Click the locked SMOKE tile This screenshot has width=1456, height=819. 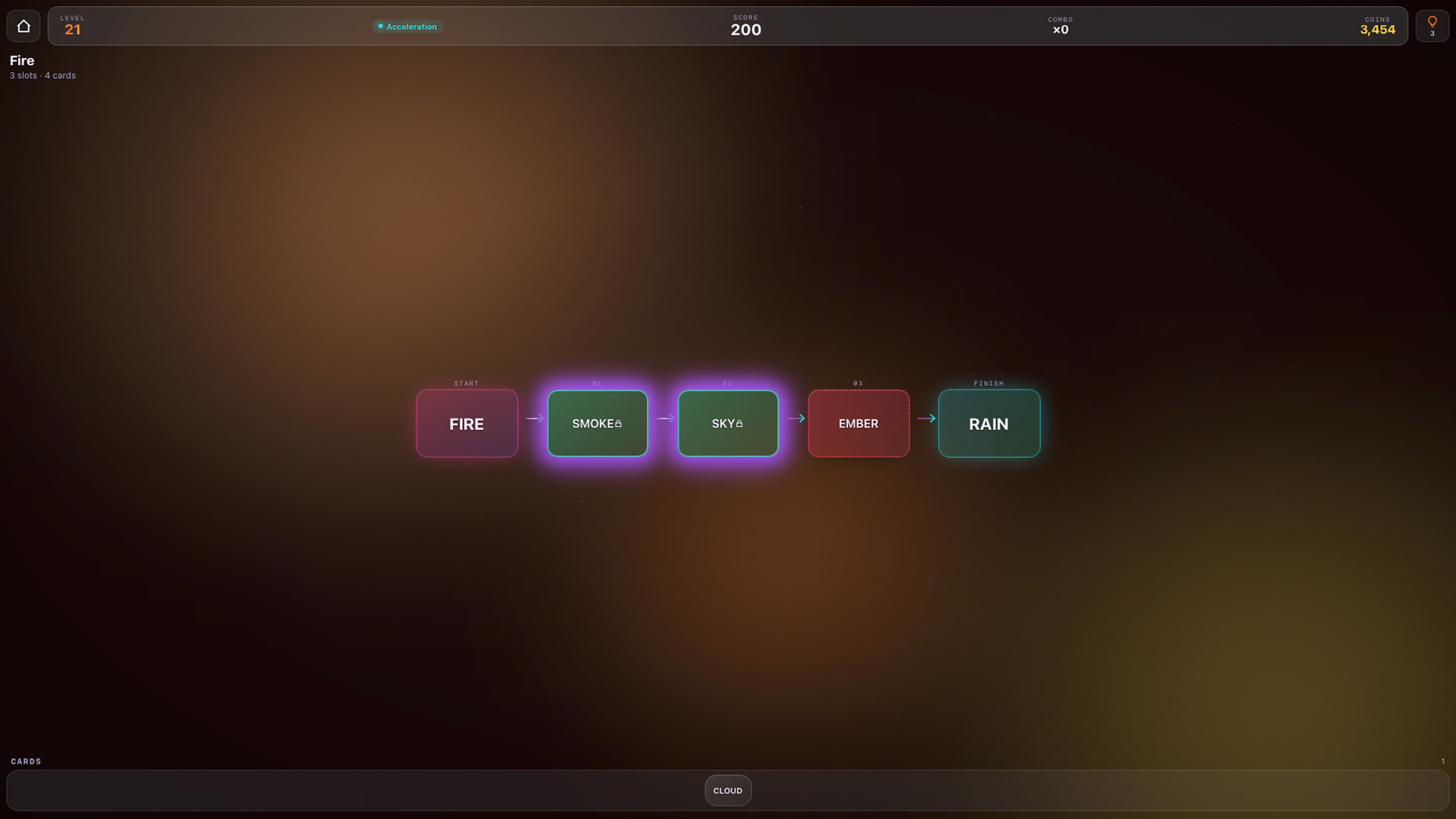pyautogui.click(x=598, y=423)
